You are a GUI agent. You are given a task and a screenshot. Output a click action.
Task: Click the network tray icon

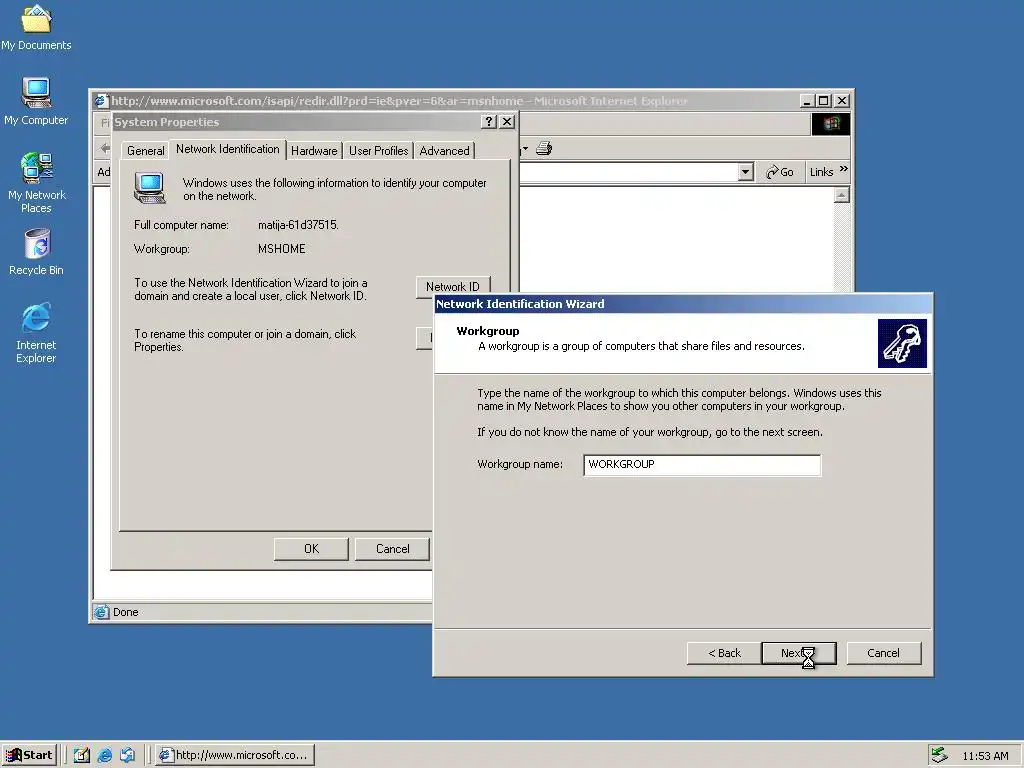[939, 755]
